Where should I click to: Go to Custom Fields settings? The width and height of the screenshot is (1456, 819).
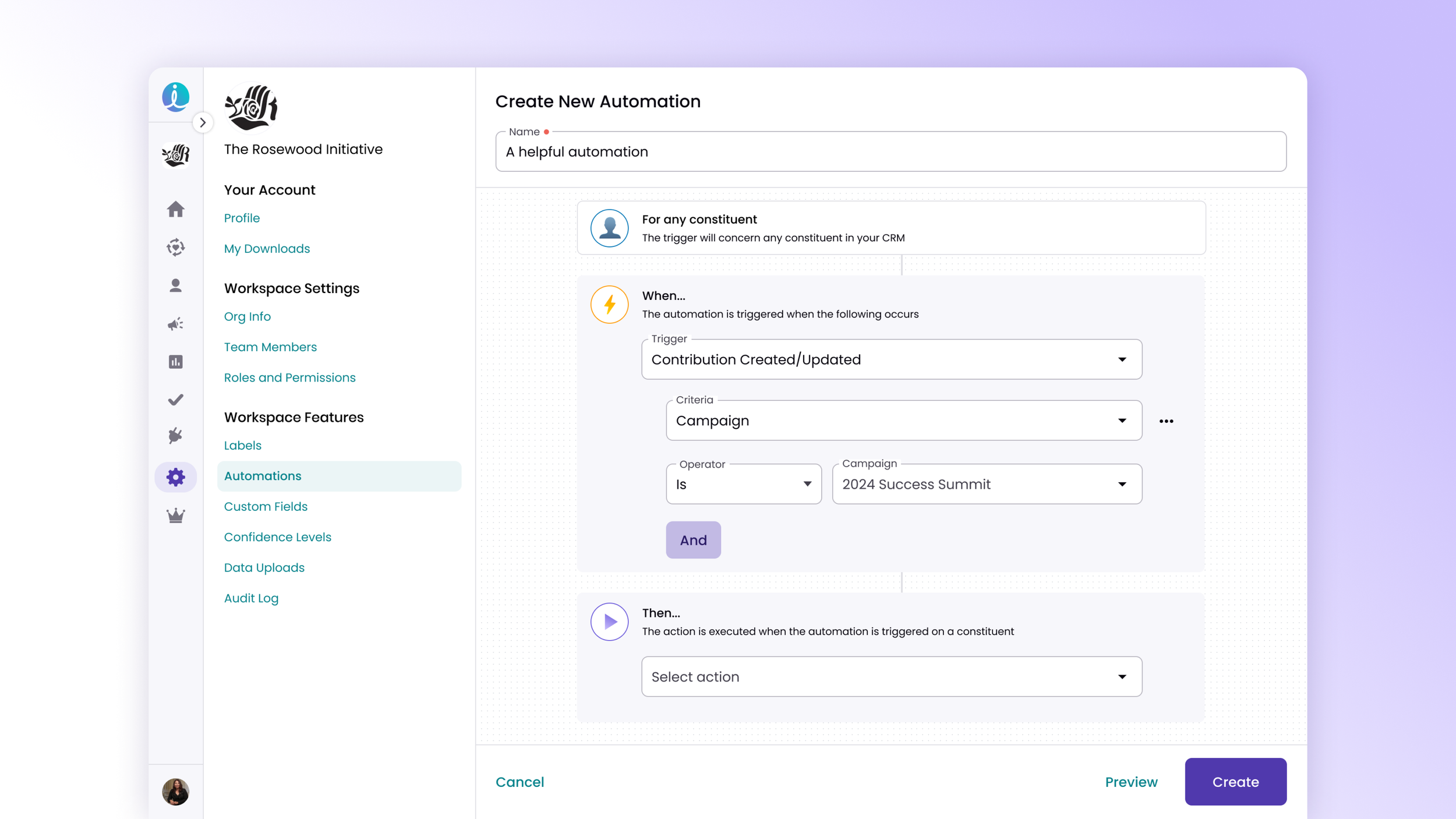point(266,506)
